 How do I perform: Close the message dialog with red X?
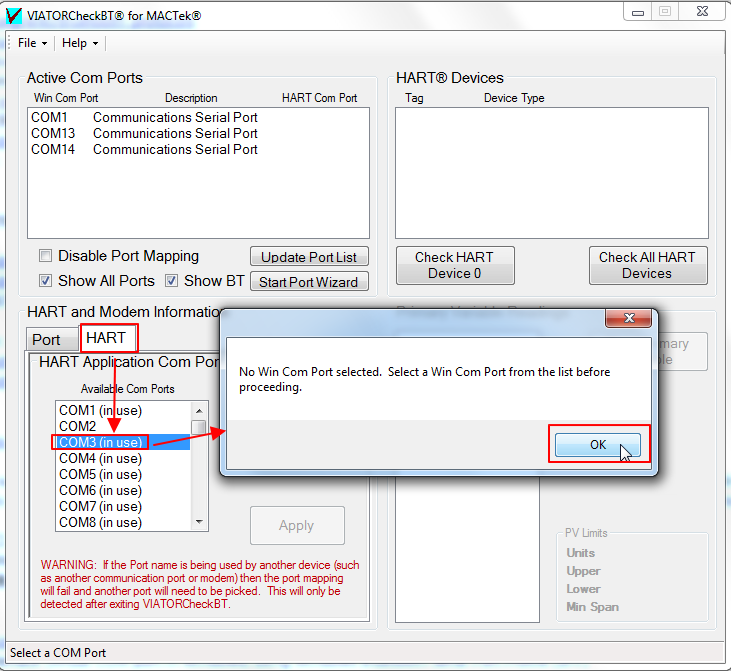click(628, 318)
